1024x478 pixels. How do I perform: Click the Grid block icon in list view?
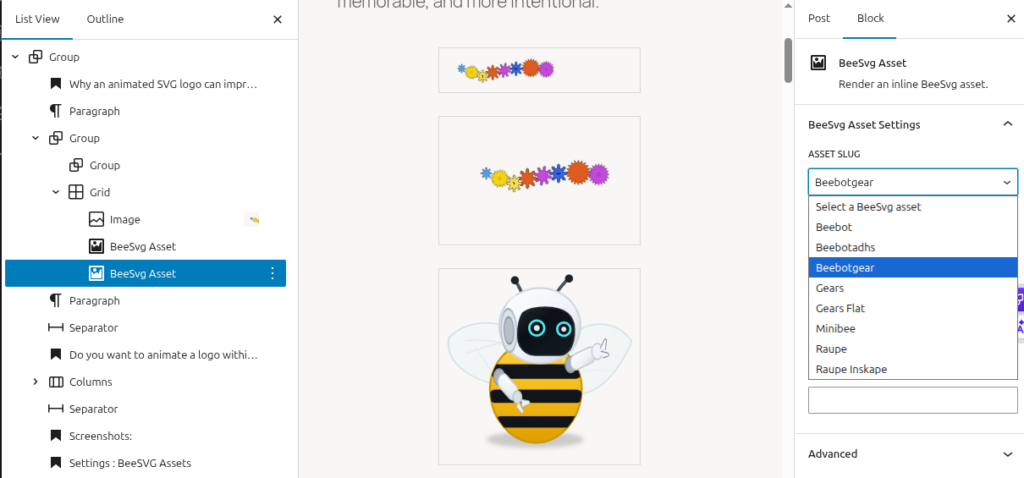click(x=76, y=193)
